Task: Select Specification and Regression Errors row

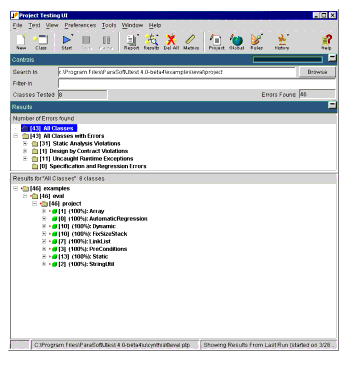Action: (x=89, y=166)
